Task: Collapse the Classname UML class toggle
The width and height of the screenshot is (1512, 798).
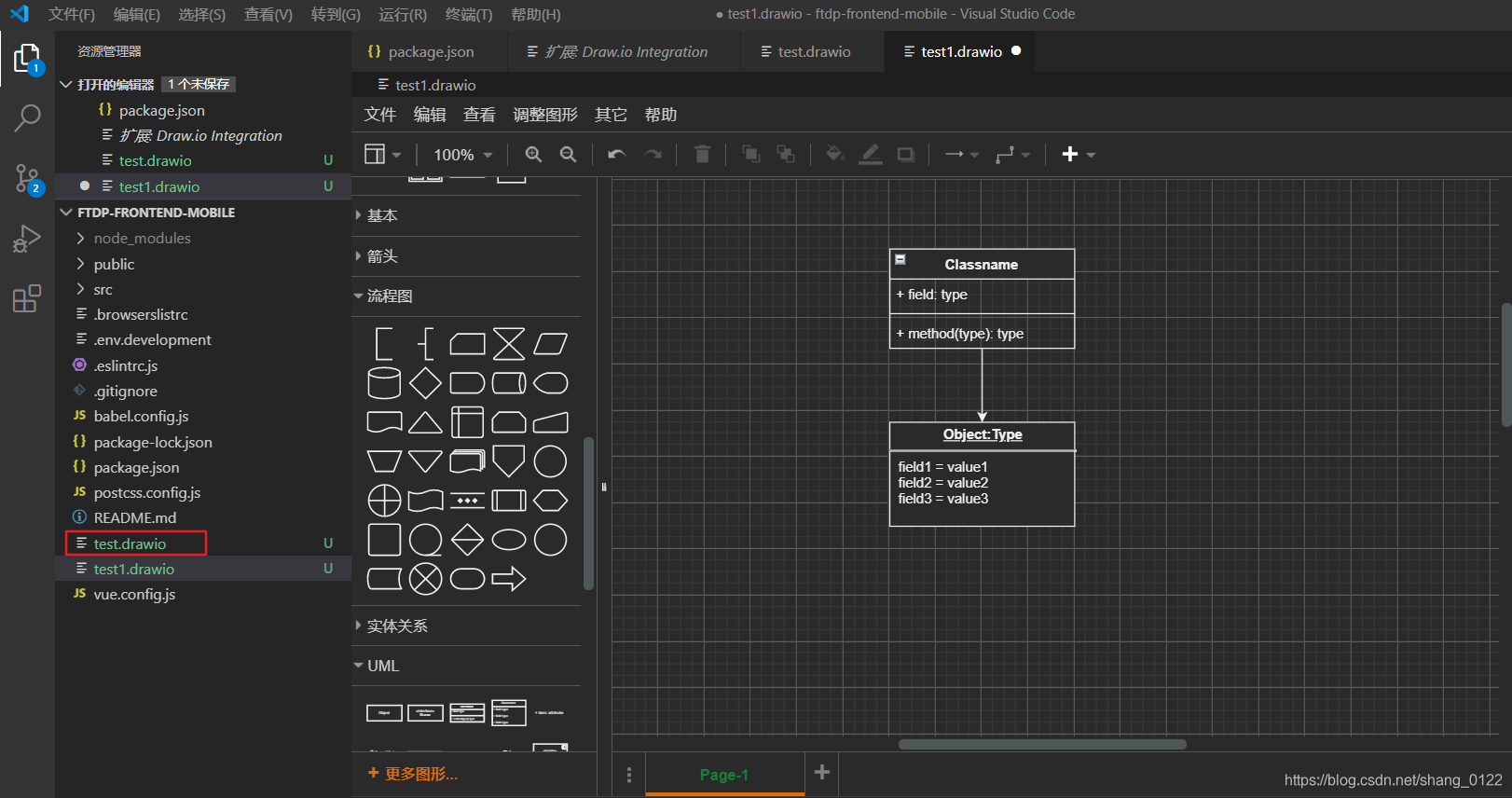Action: pyautogui.click(x=900, y=259)
